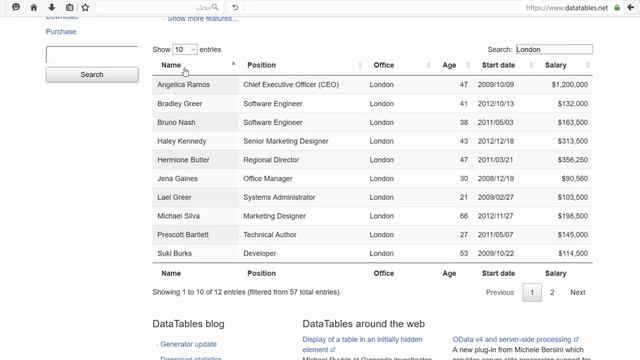Select the Bruno Nash name cell
This screenshot has width=640, height=360.
[195, 122]
